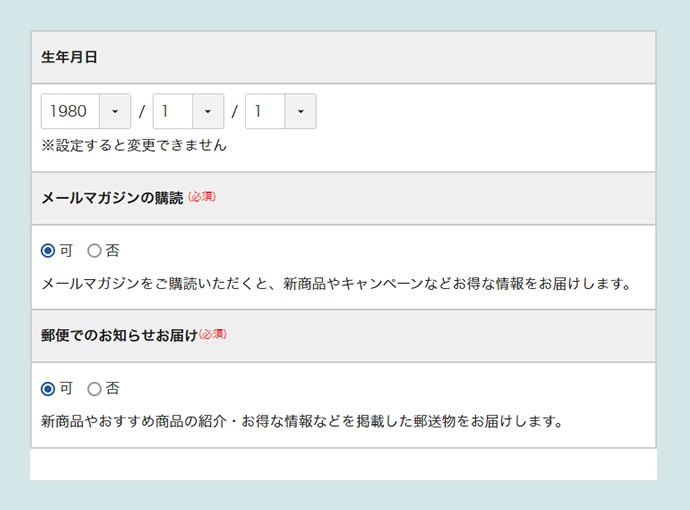Select 否 radio for メールマガジンの購読
This screenshot has width=690, height=510.
(x=95, y=250)
